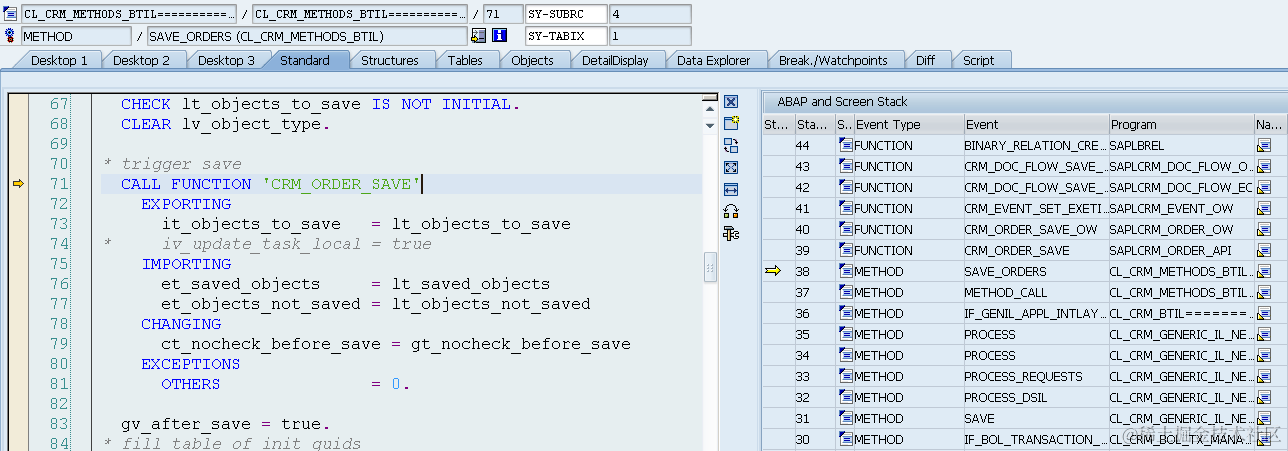Close the source code tool

coord(731,102)
